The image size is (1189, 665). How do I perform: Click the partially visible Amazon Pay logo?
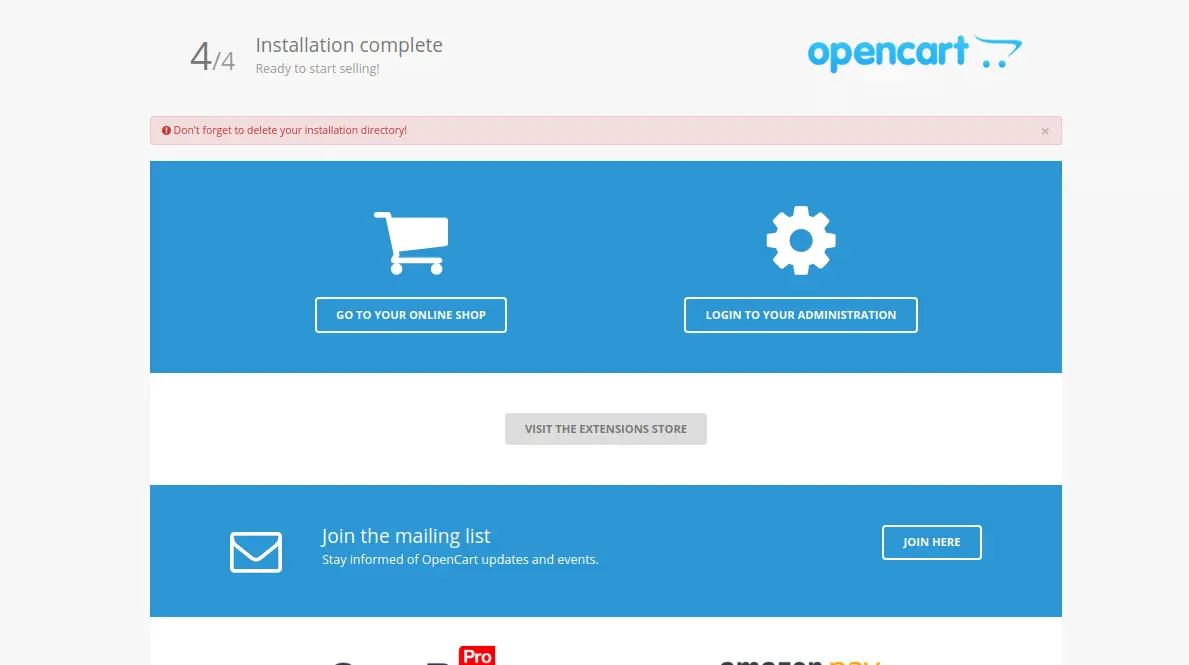click(800, 662)
